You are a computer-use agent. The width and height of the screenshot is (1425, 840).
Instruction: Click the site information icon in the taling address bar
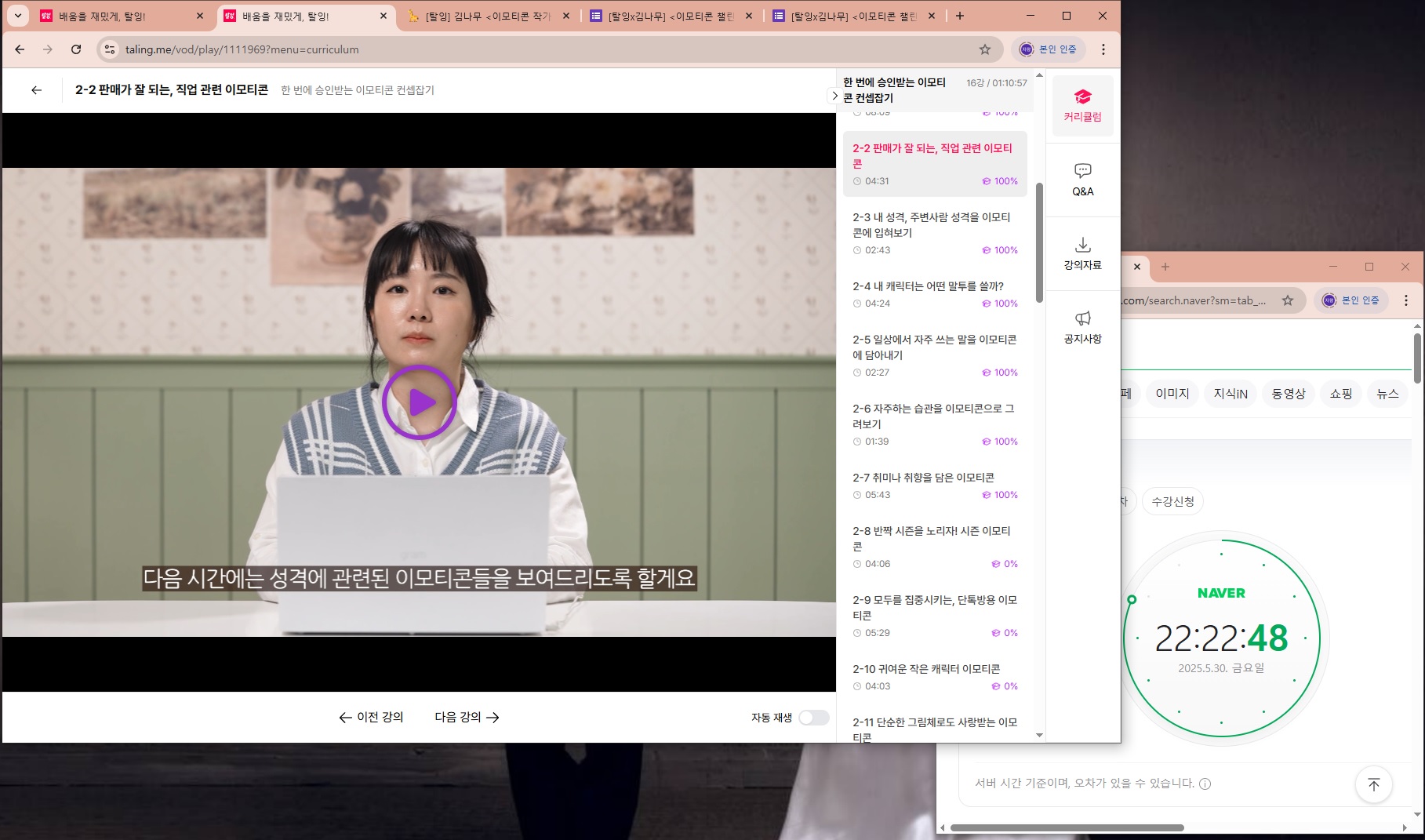click(x=110, y=49)
